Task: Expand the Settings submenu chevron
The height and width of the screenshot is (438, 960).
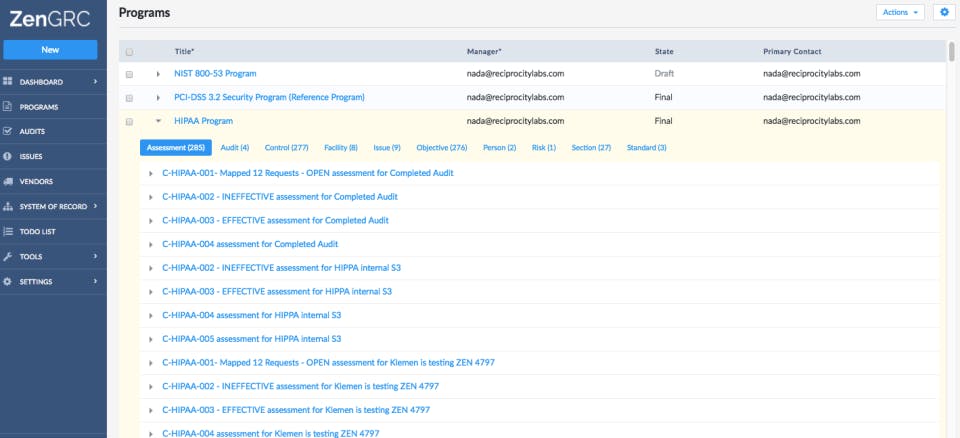Action: (95, 281)
